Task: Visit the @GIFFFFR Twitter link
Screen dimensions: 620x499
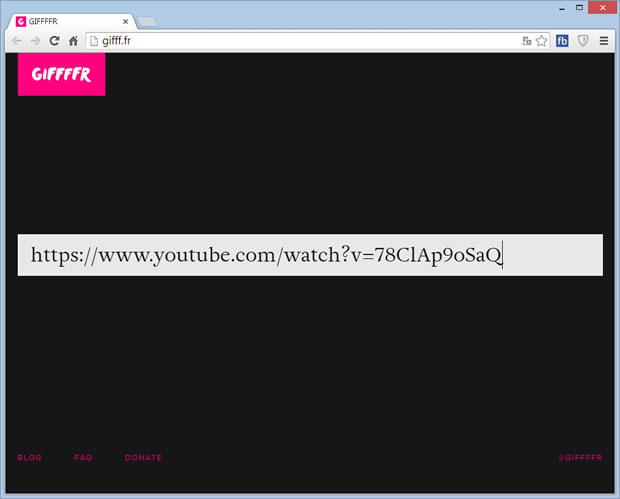Action: pyautogui.click(x=580, y=457)
